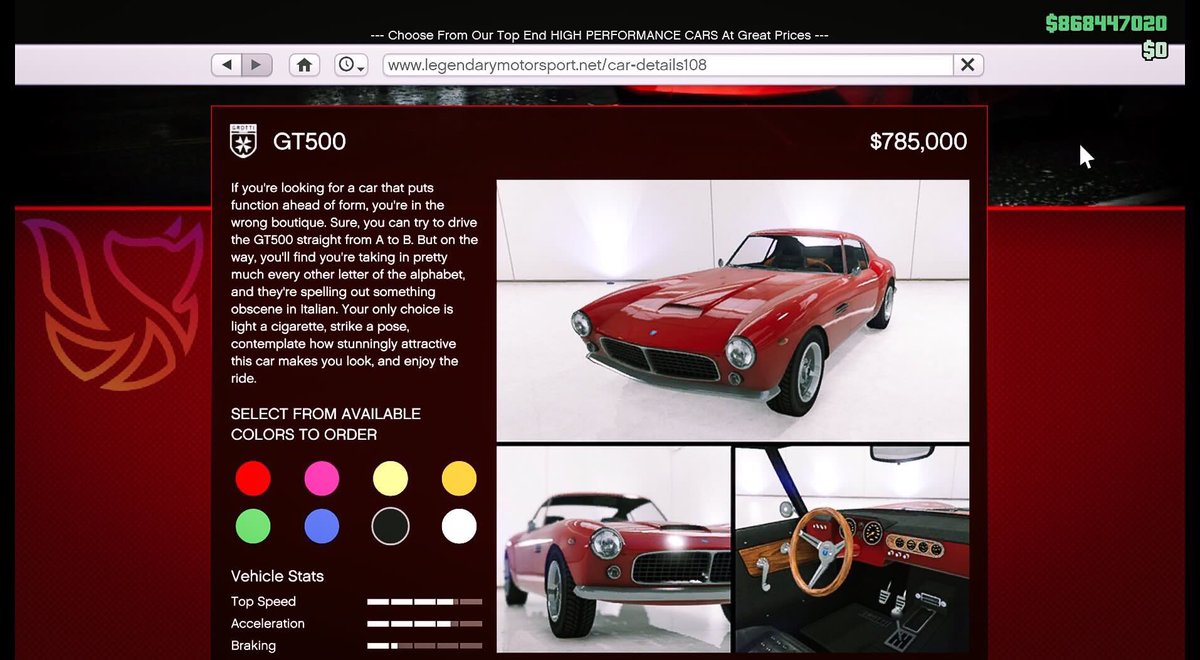
Task: Click the Braking label
Action: point(253,646)
